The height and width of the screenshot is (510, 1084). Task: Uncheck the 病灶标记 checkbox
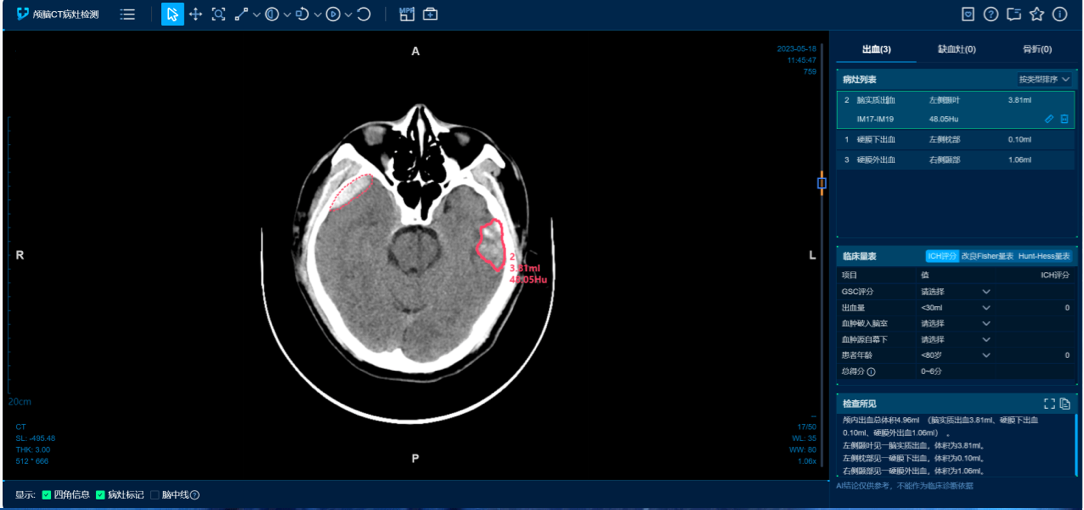[100, 495]
